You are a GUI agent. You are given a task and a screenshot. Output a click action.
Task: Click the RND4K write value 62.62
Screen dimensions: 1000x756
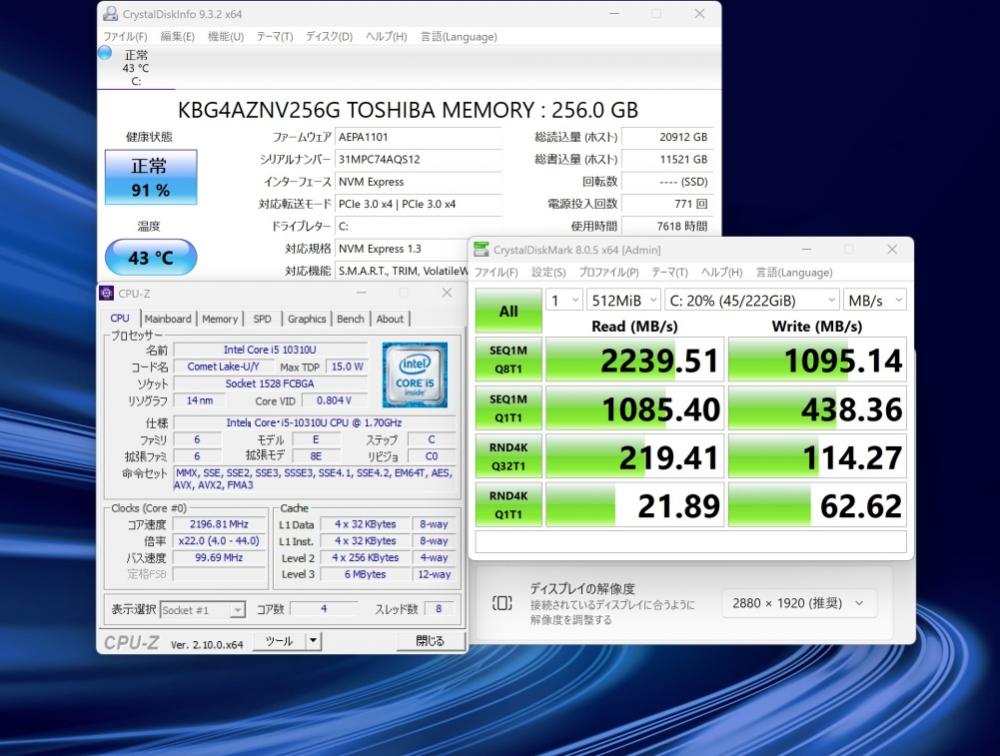817,505
